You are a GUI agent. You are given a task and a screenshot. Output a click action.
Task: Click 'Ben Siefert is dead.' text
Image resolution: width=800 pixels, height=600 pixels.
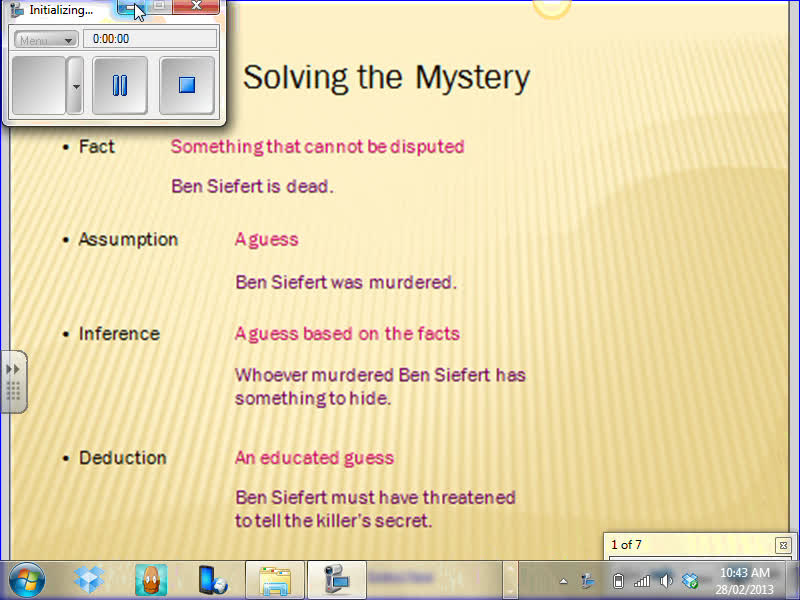(252, 186)
